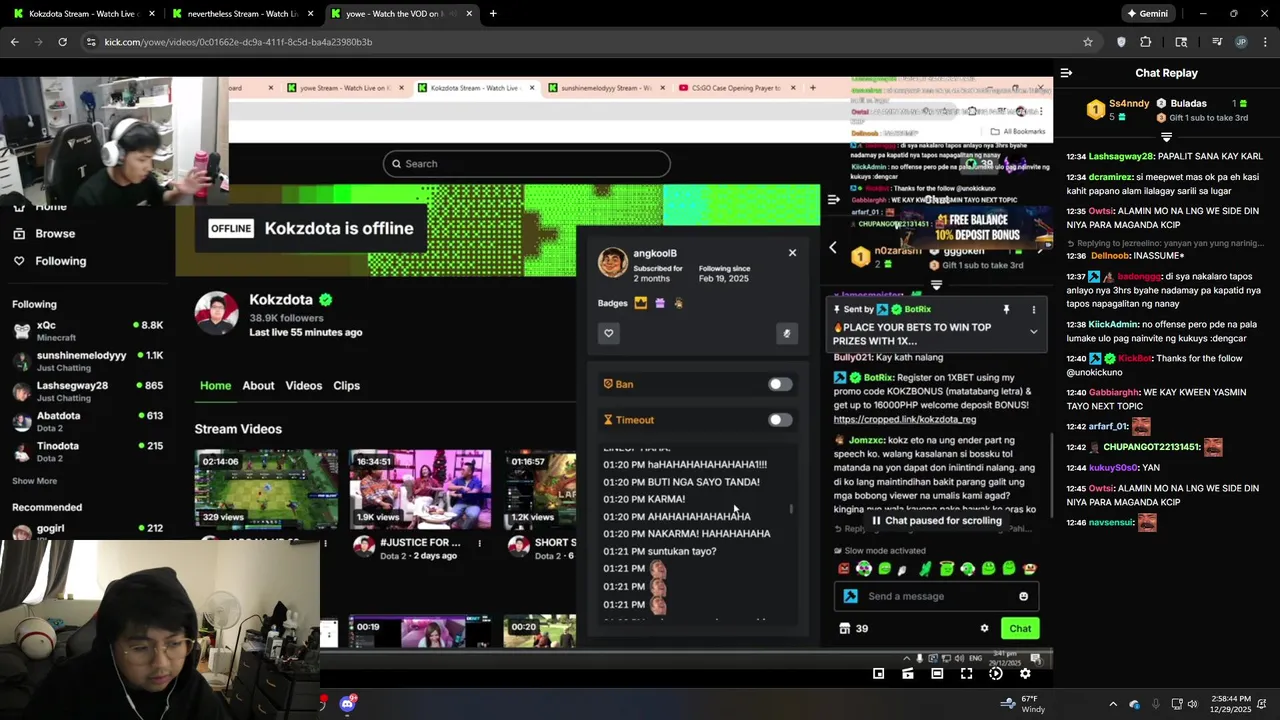Expand Show more in Following list
The height and width of the screenshot is (720, 1280).
[x=34, y=481]
